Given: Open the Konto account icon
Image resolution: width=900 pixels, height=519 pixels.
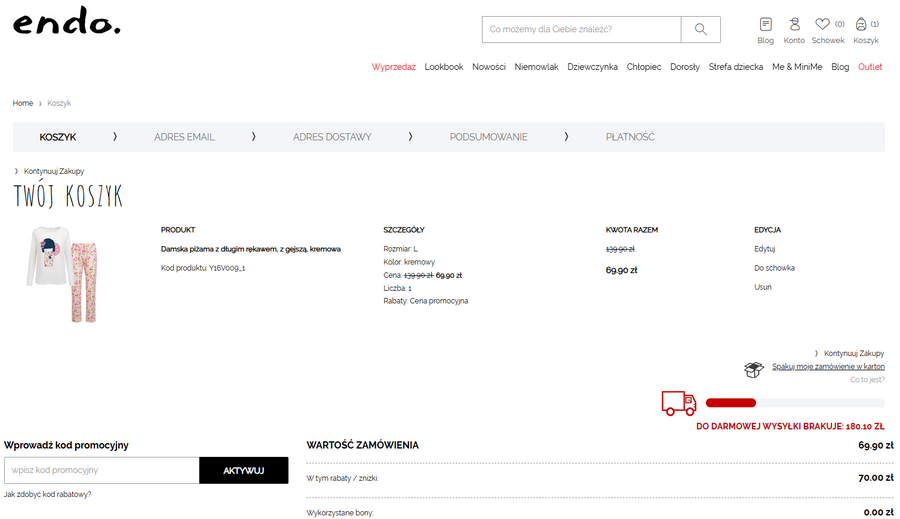Looking at the screenshot, I should 794,25.
